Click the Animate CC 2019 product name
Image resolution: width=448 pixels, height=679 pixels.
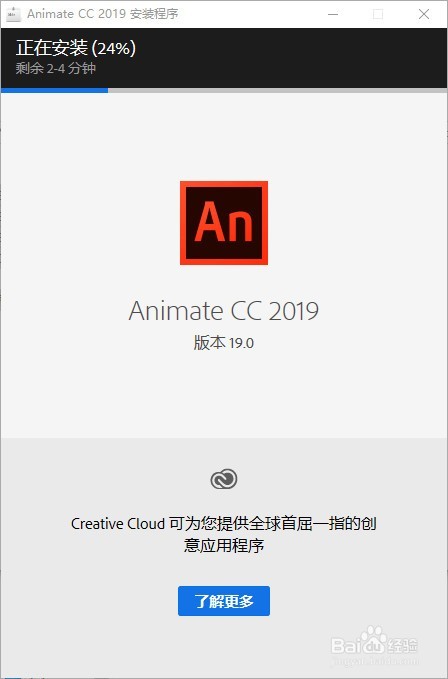[224, 310]
